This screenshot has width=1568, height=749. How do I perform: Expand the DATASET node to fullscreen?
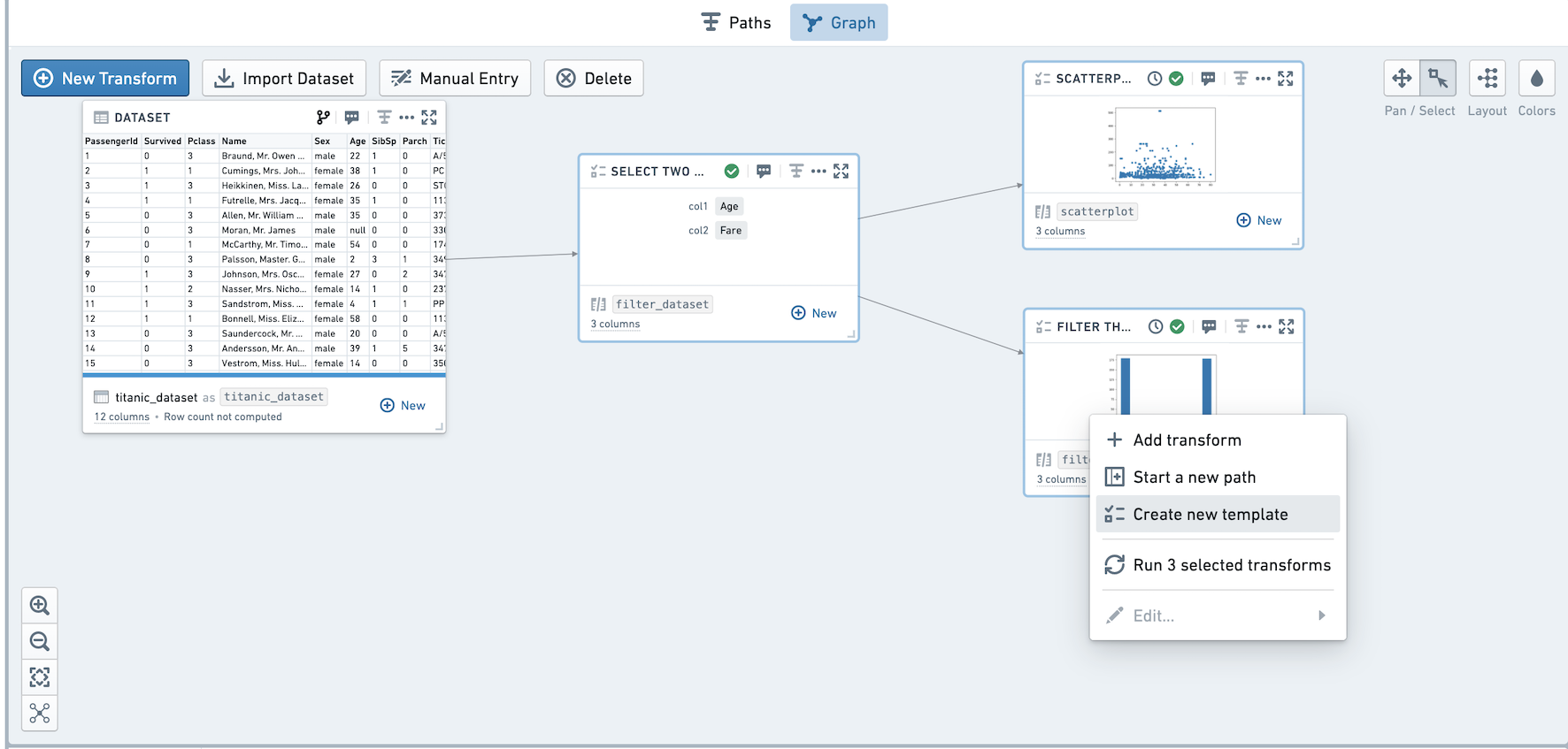[x=429, y=117]
